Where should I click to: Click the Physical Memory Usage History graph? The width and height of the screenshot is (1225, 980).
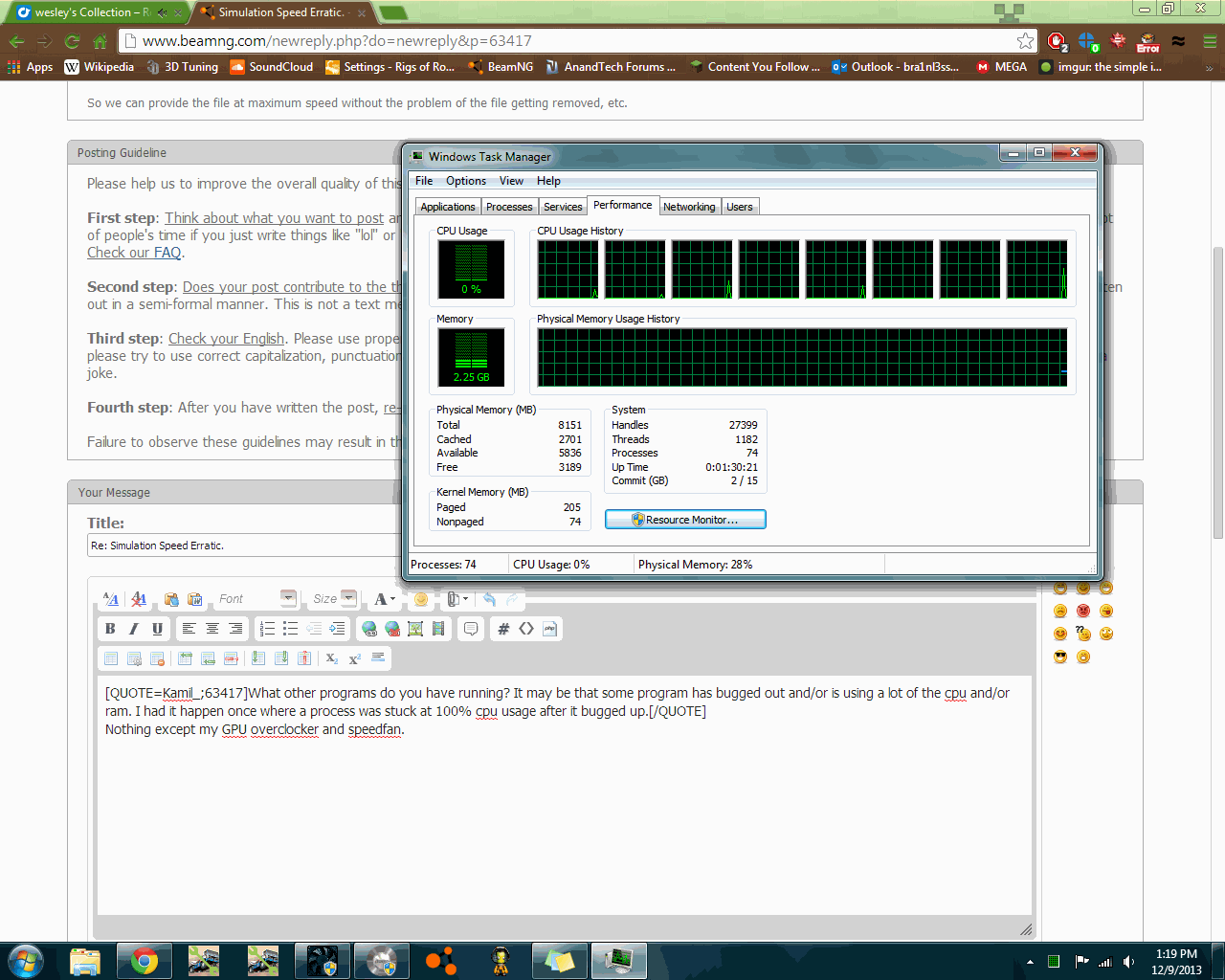pos(802,357)
